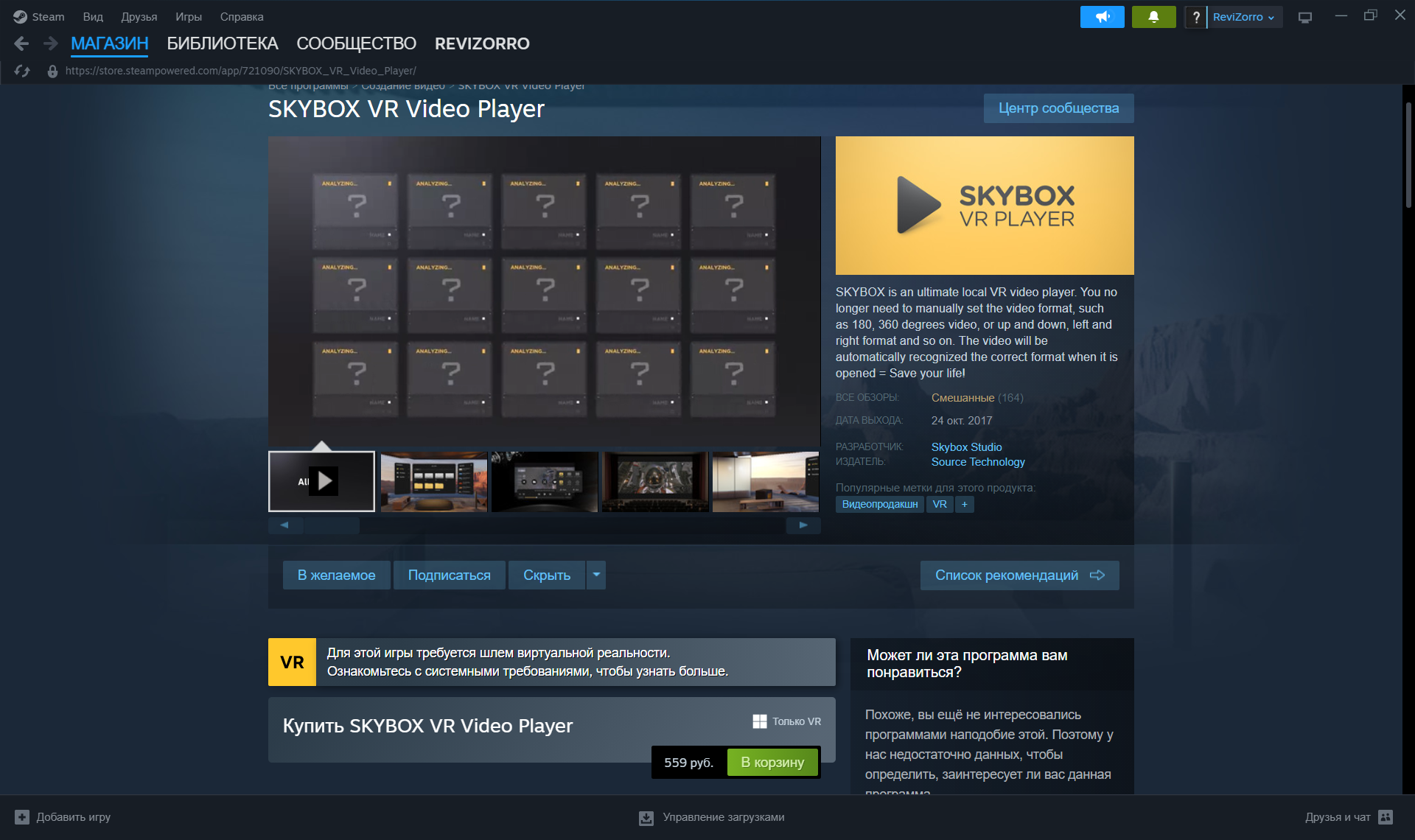Screen dimensions: 1415x840
Task: Select the cinema screen screenshot thumbnail
Action: (655, 481)
